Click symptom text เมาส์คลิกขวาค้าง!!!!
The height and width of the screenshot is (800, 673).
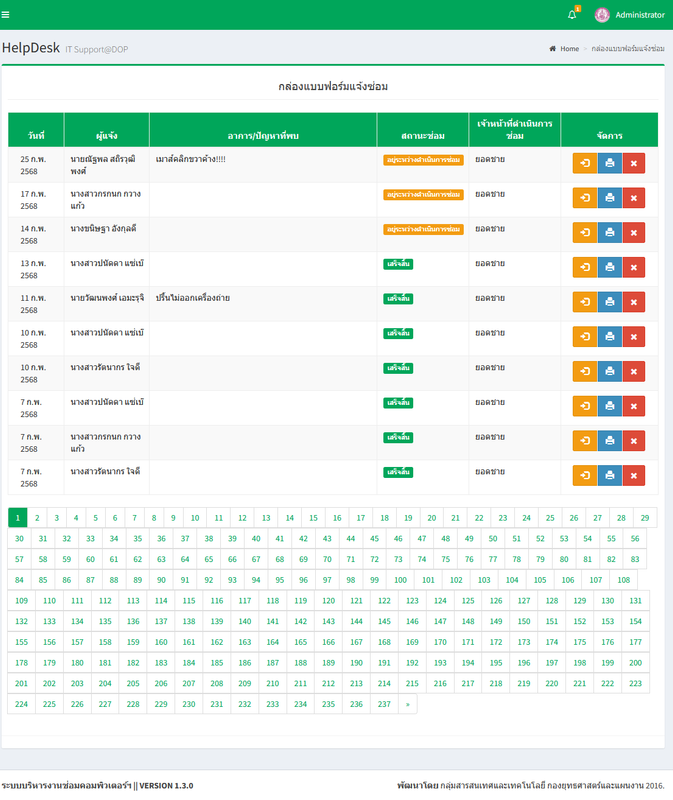(x=191, y=159)
